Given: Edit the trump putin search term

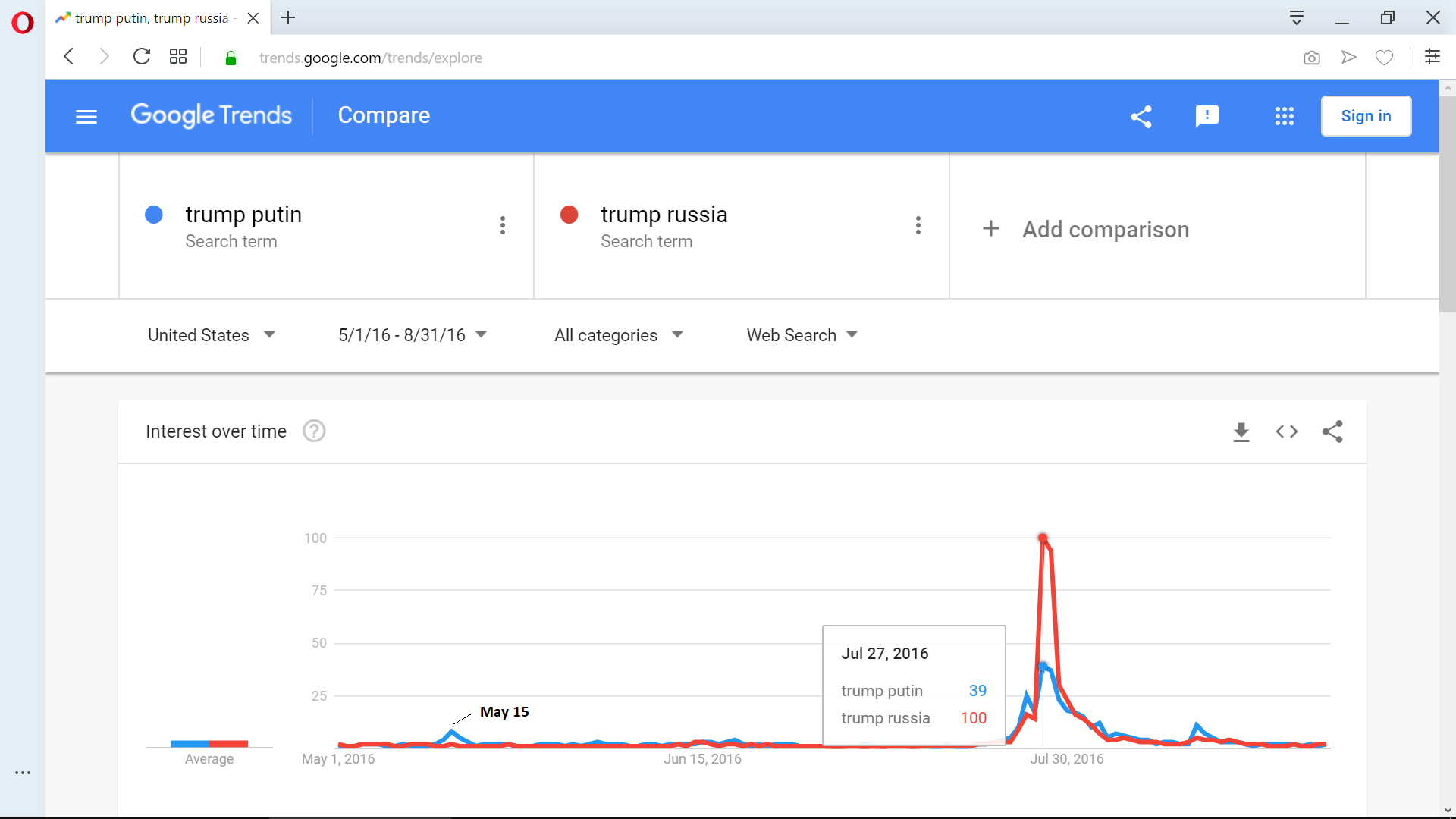Looking at the screenshot, I should click(x=243, y=215).
